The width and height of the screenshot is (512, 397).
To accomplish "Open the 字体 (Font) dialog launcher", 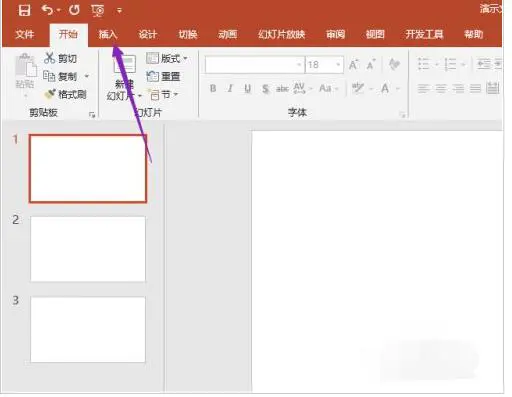I will point(402,115).
